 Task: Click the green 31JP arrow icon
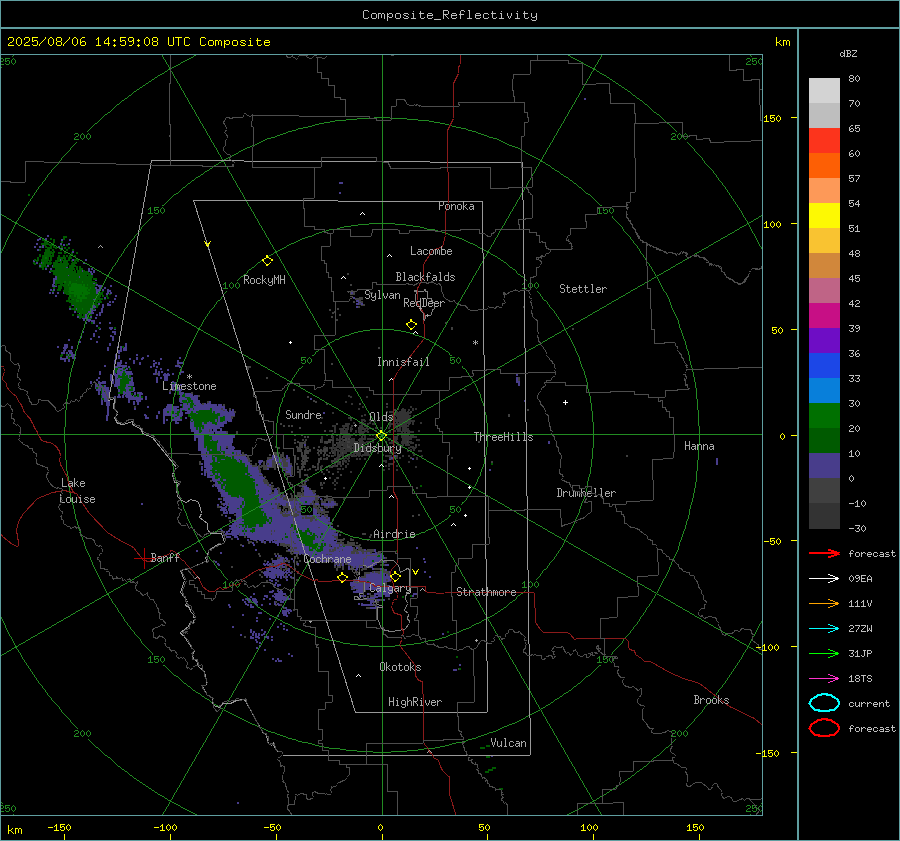pos(824,653)
